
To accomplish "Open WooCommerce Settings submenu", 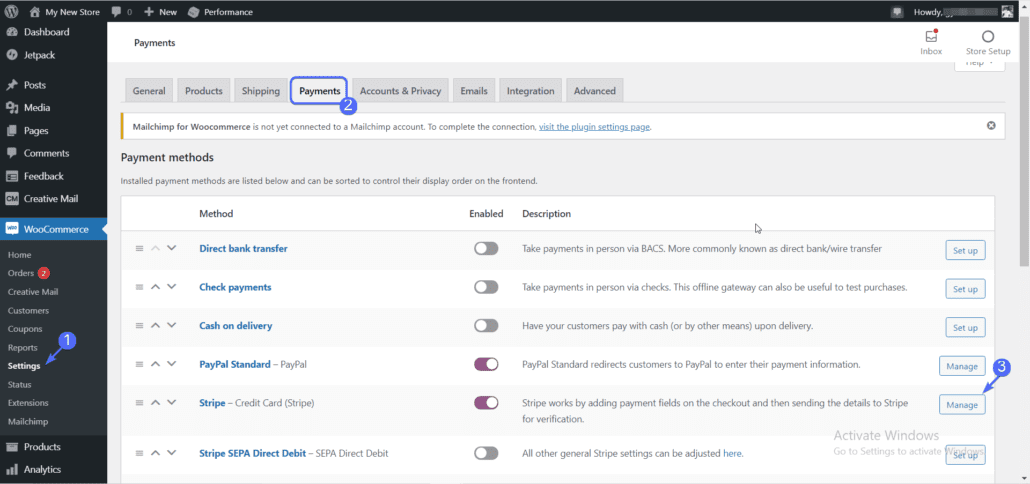I will pyautogui.click(x=24, y=366).
